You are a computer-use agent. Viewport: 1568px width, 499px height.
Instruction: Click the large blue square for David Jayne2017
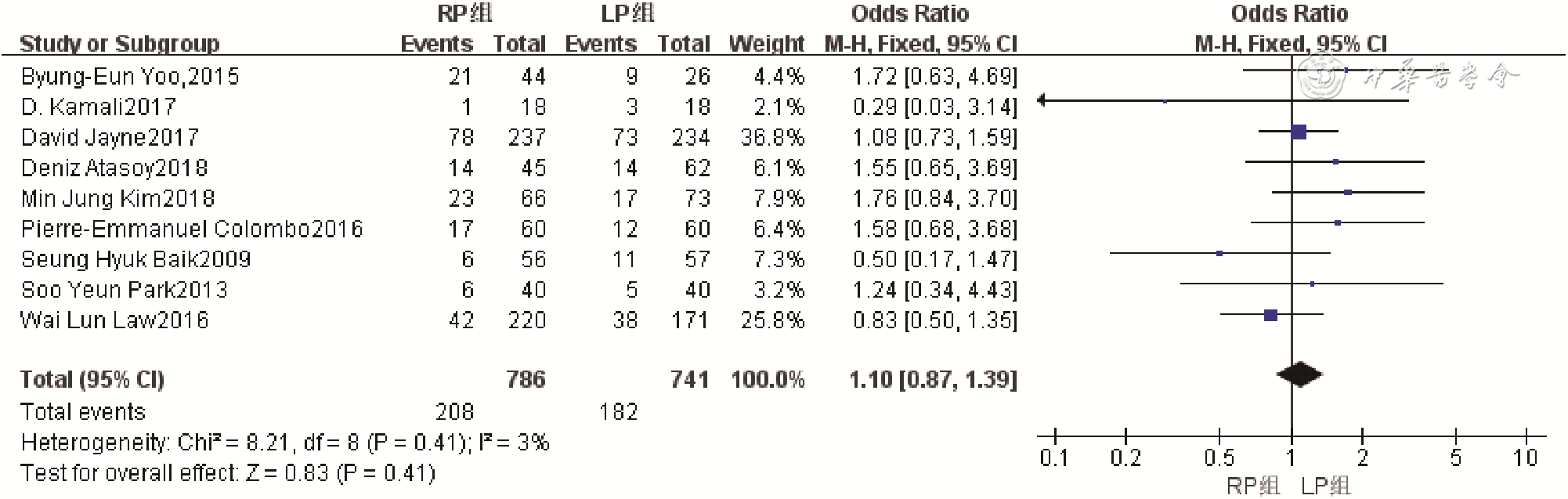1299,132
